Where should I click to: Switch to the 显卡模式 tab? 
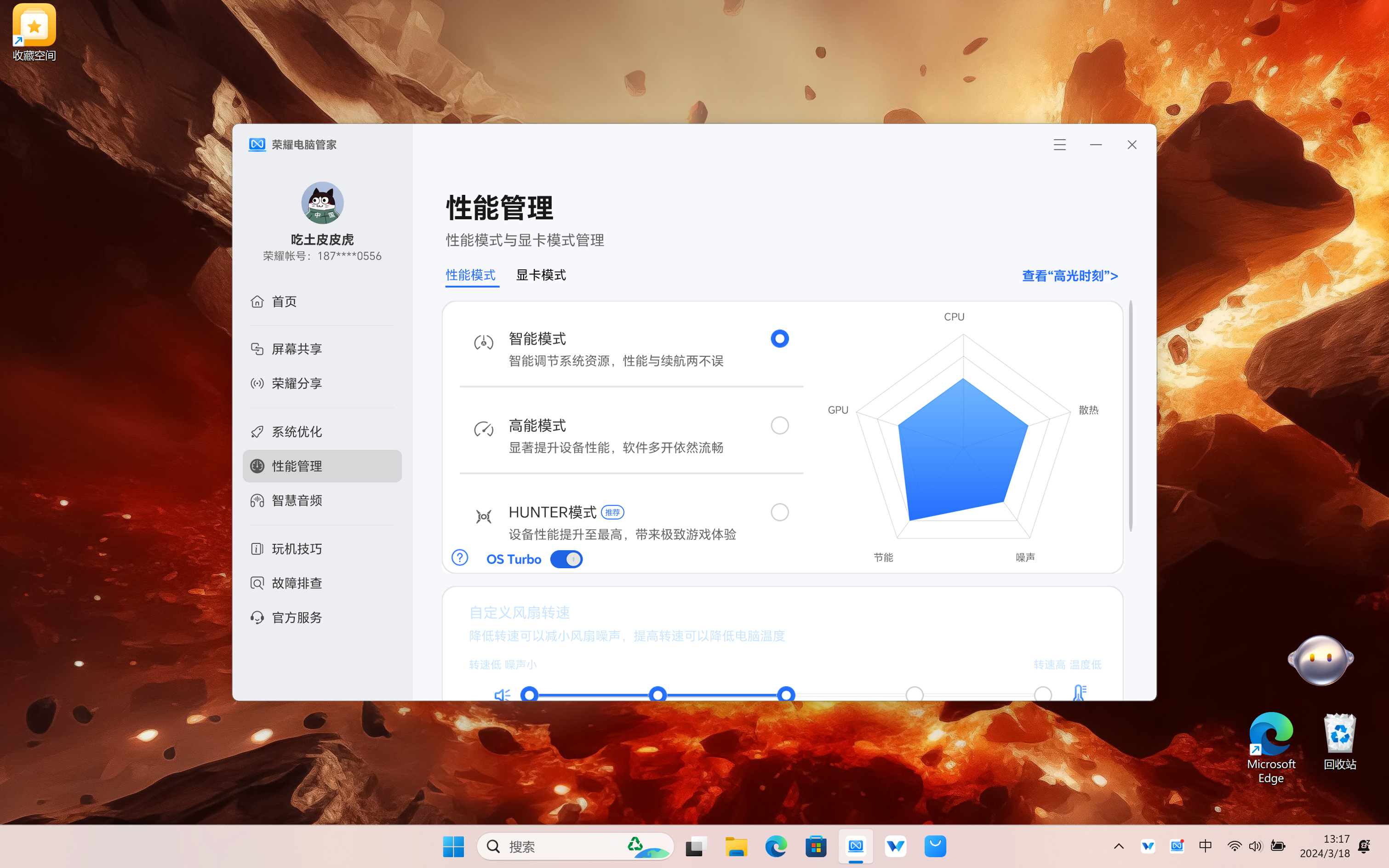(541, 275)
